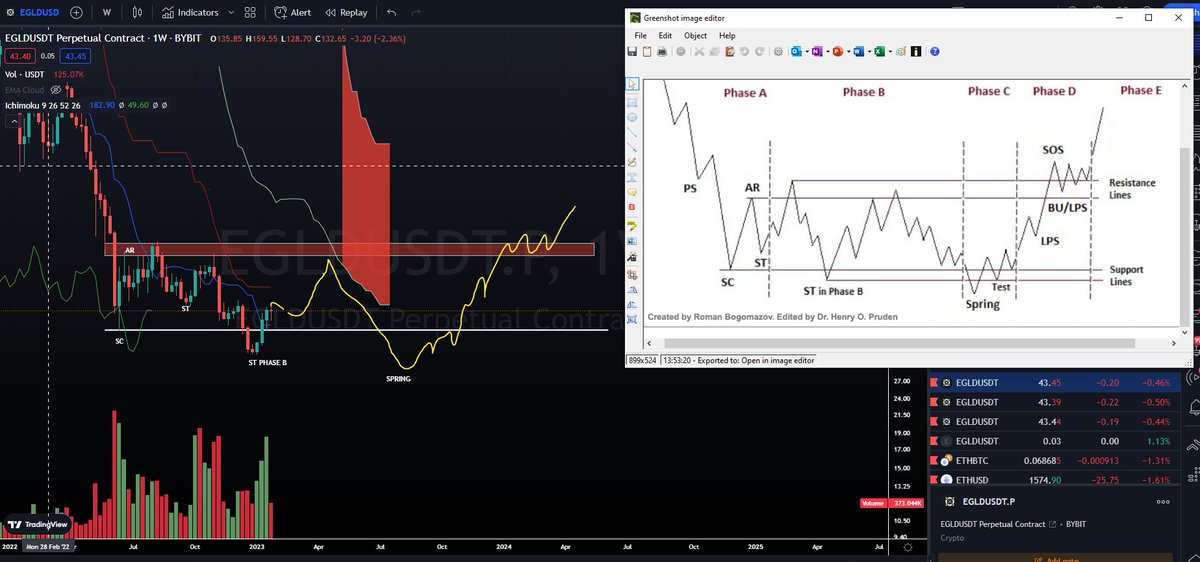Toggle the red flag on ETHBTC row
This screenshot has width=1200, height=562.
[934, 460]
